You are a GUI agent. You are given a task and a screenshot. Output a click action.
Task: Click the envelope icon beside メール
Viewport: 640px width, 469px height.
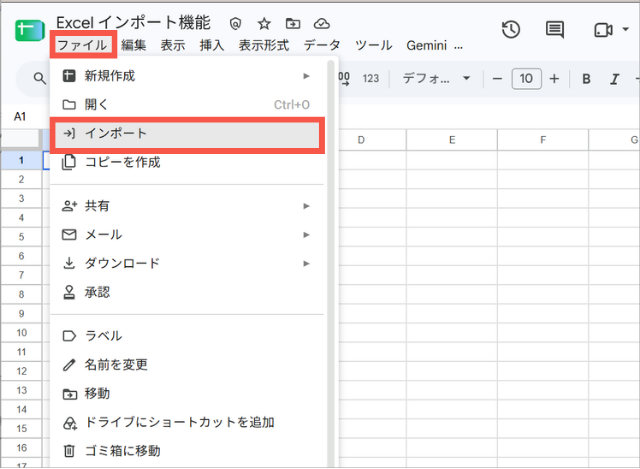click(69, 235)
